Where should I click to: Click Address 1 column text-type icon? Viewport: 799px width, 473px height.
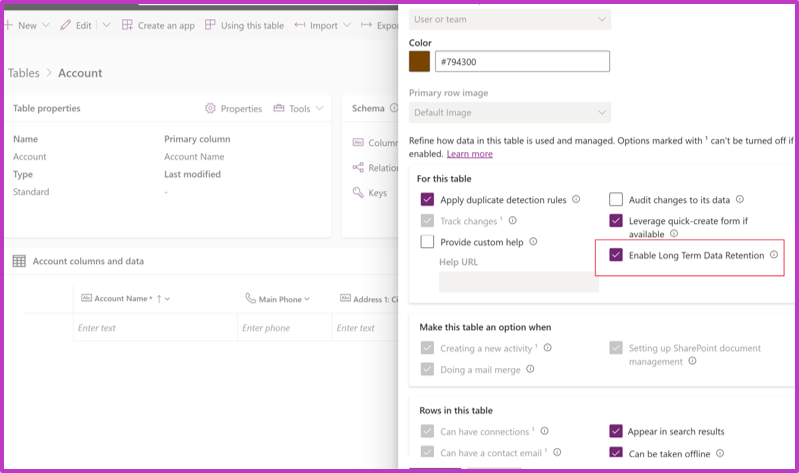point(345,298)
